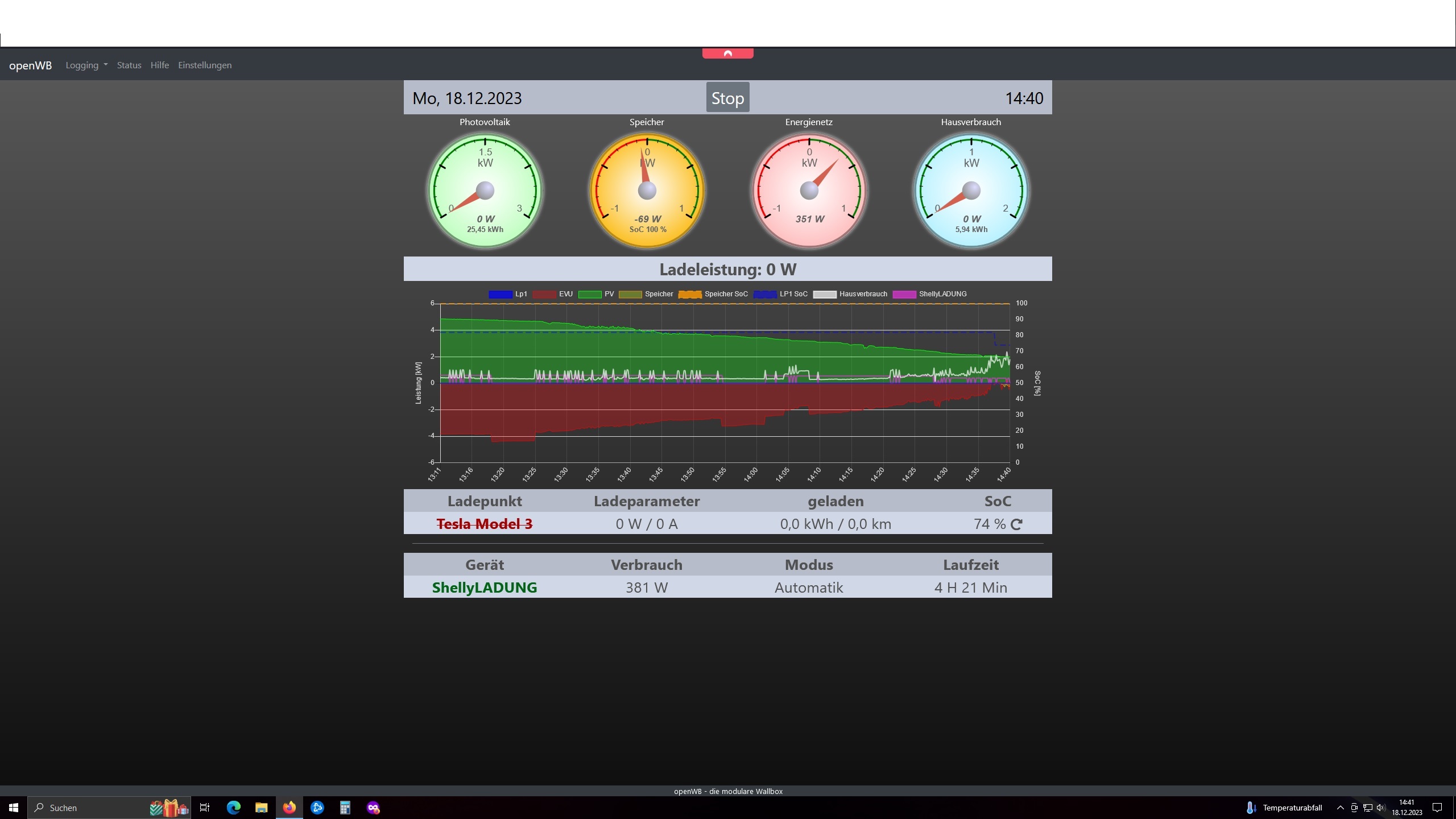Open File Explorer from the taskbar
This screenshot has height=819, width=1456.
261,808
